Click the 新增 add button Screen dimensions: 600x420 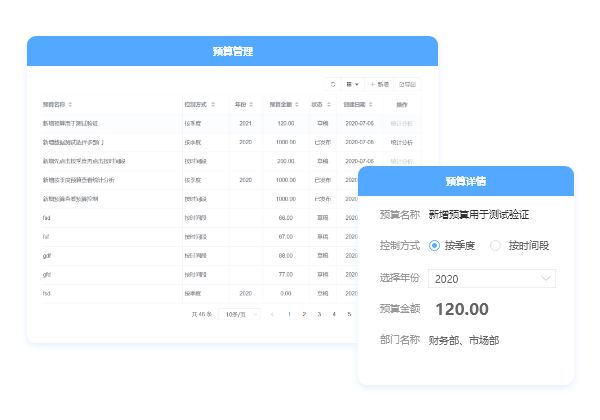click(379, 84)
